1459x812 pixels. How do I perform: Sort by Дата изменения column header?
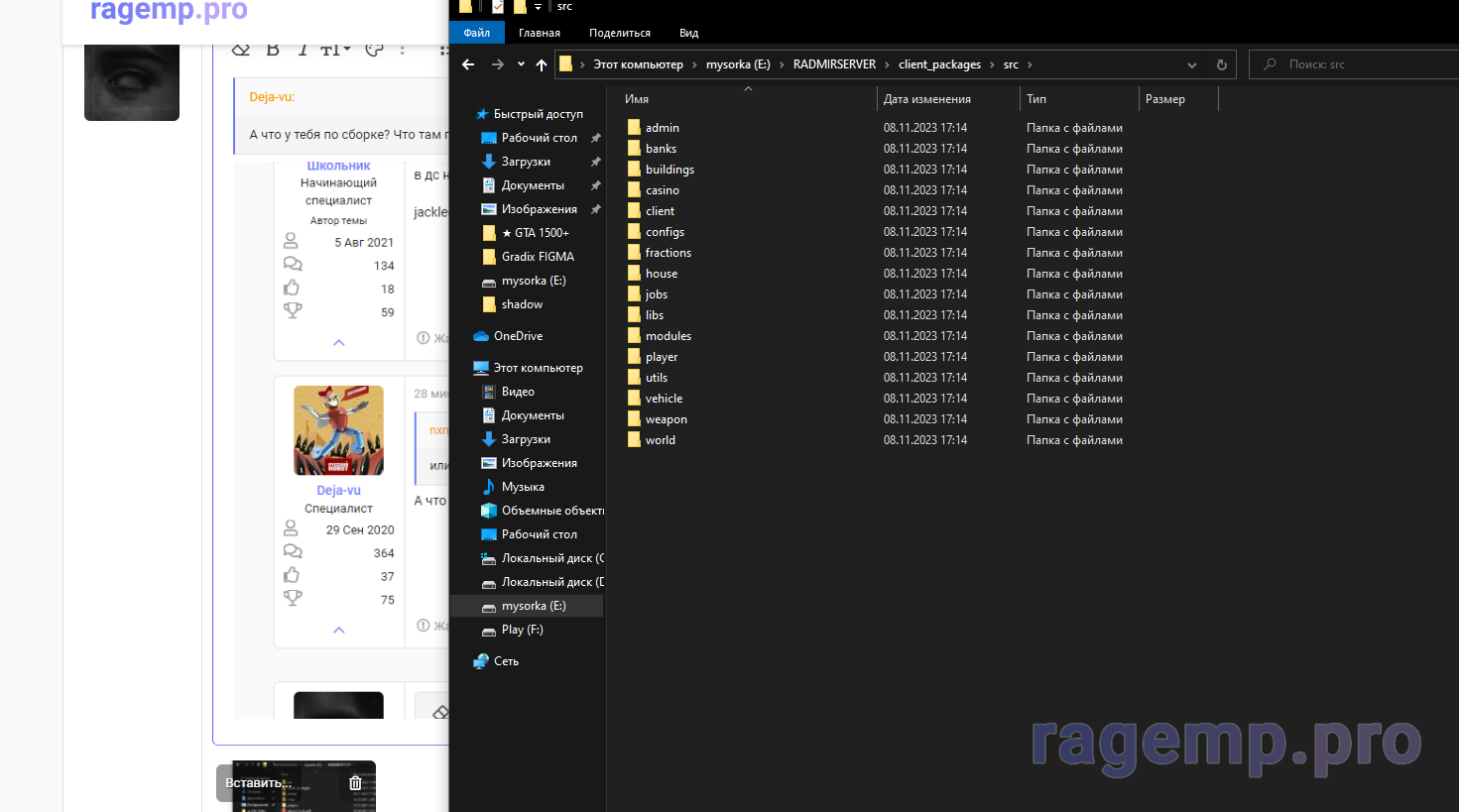[x=926, y=99]
